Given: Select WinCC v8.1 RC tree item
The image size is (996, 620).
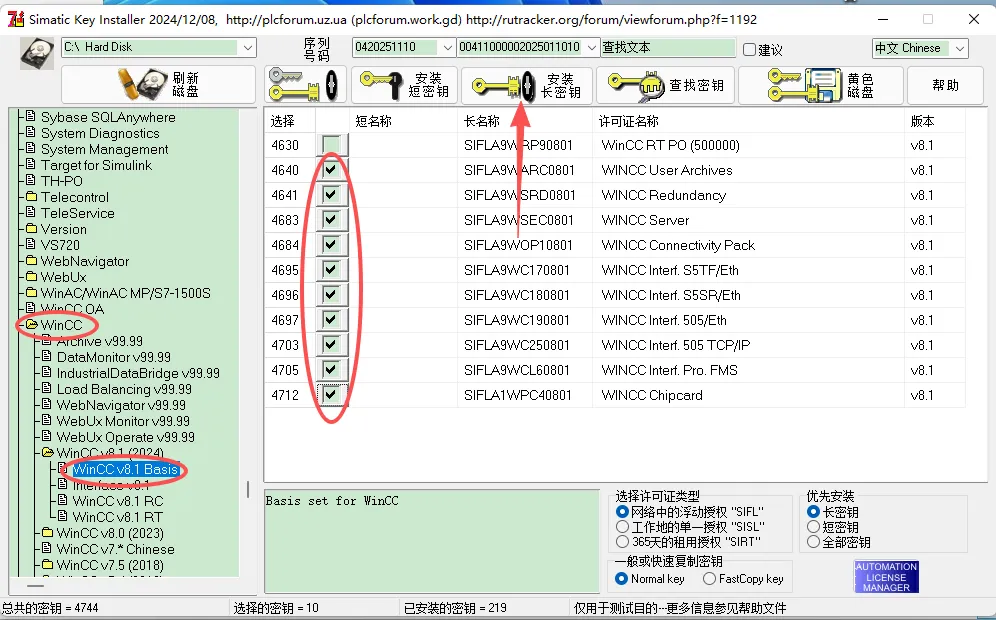Looking at the screenshot, I should point(118,501).
